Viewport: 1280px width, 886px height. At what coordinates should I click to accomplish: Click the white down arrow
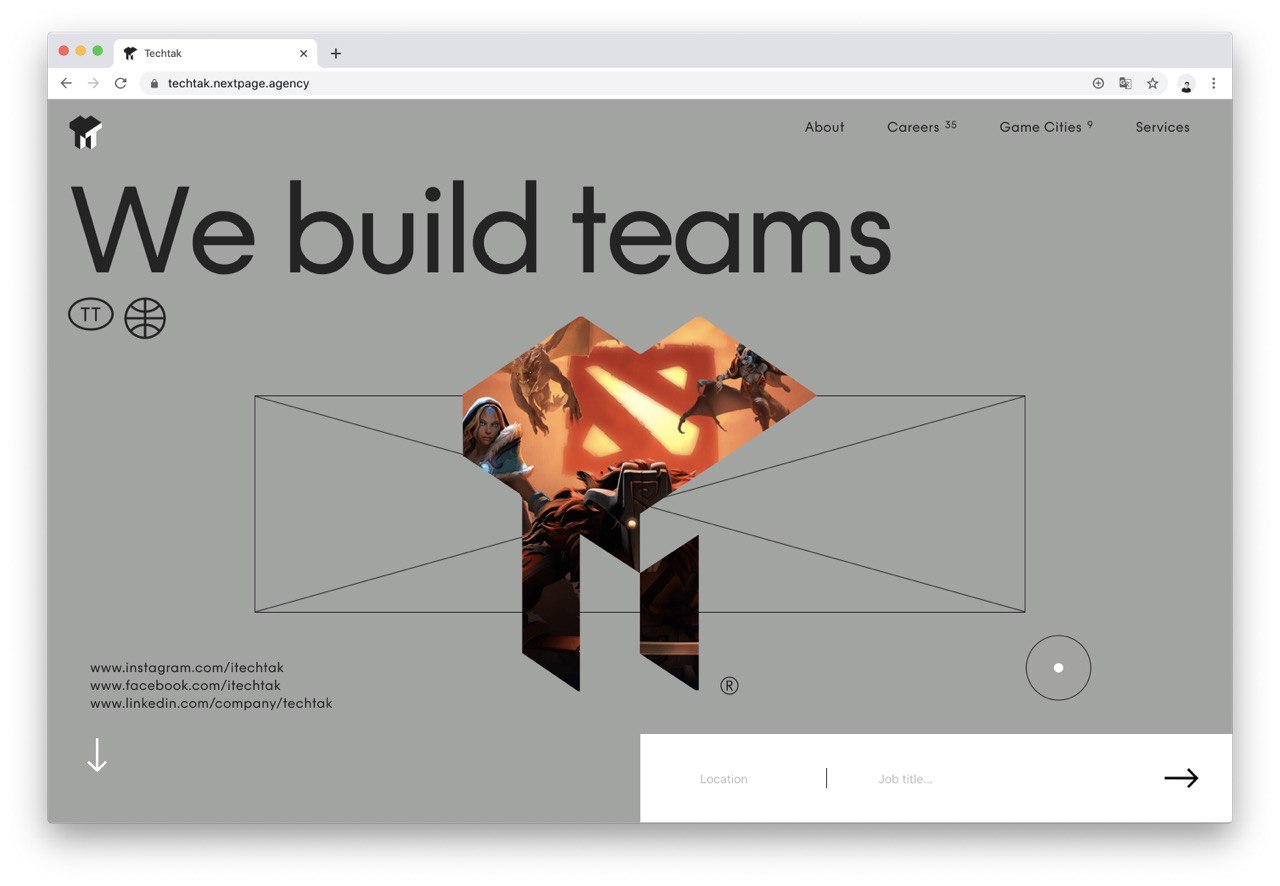point(97,755)
